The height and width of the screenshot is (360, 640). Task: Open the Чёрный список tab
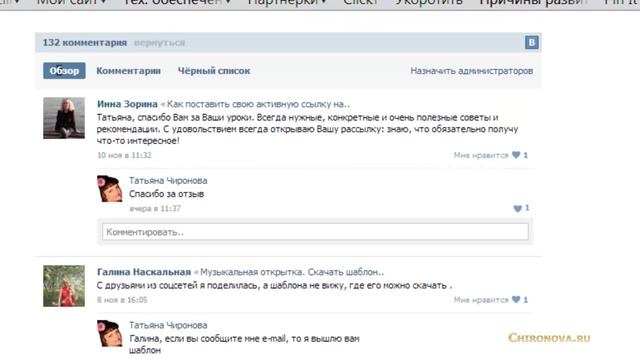pos(214,71)
